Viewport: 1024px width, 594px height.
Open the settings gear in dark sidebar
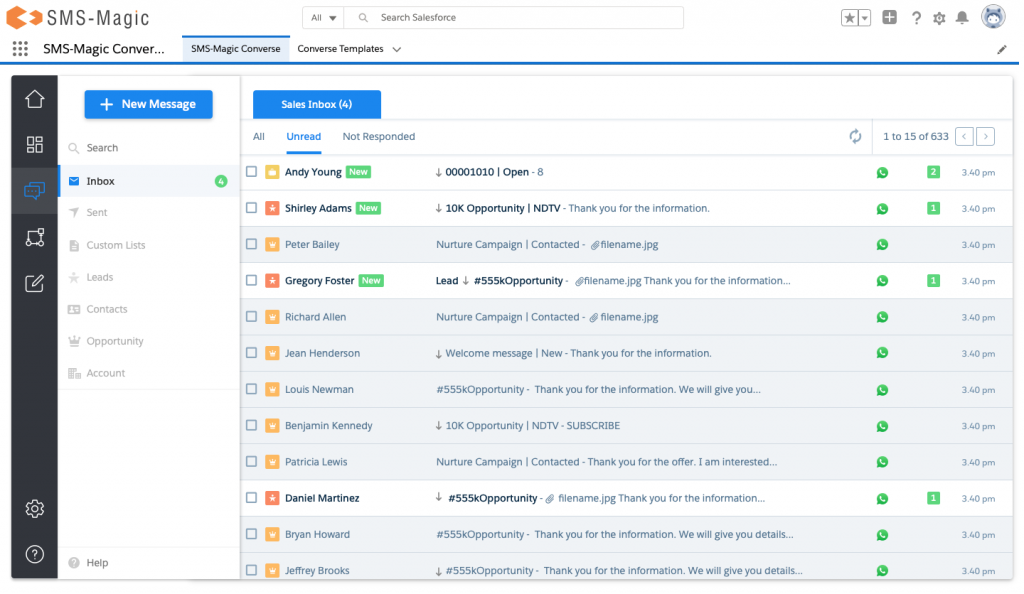click(35, 508)
